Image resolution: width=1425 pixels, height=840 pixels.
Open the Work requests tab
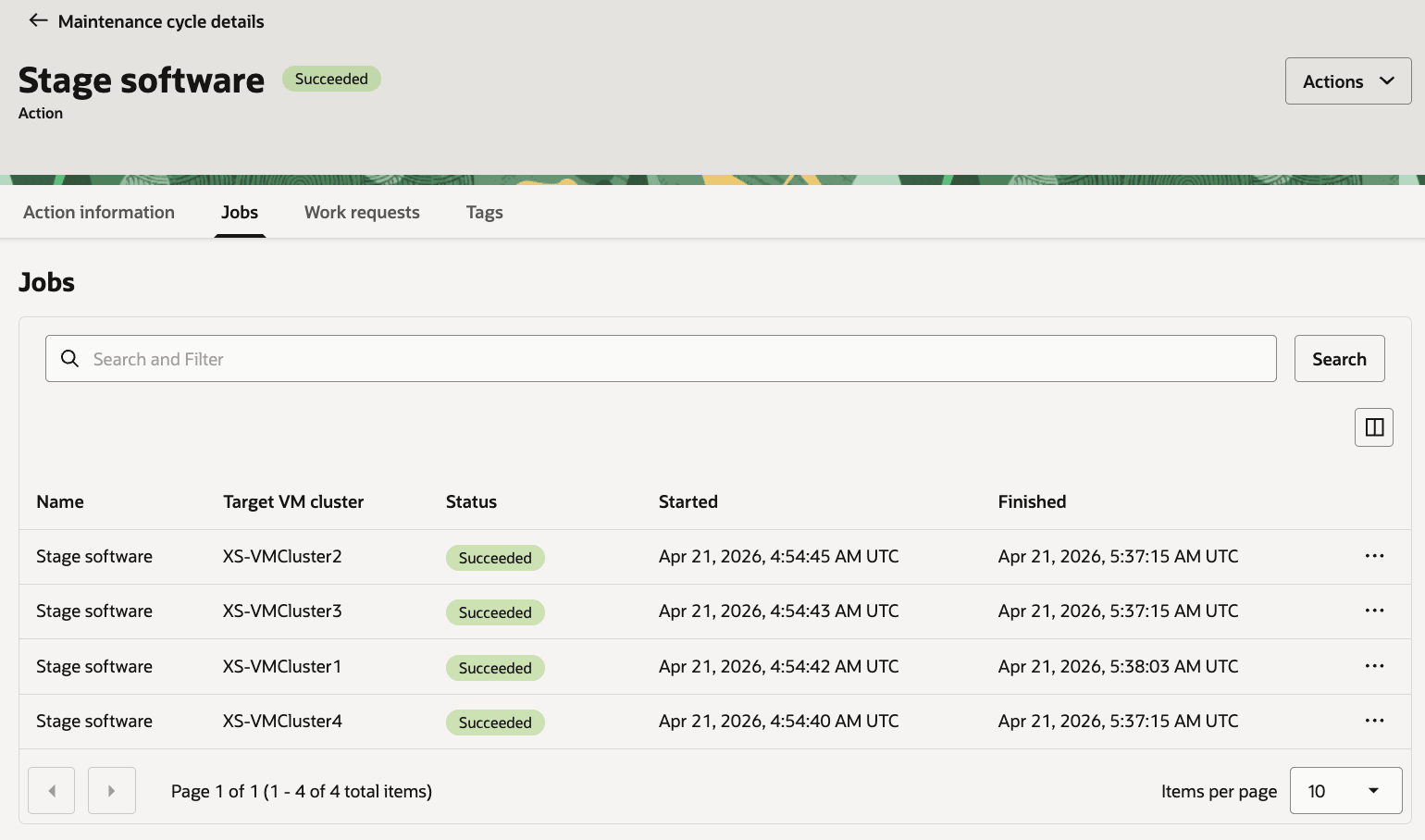(x=362, y=212)
